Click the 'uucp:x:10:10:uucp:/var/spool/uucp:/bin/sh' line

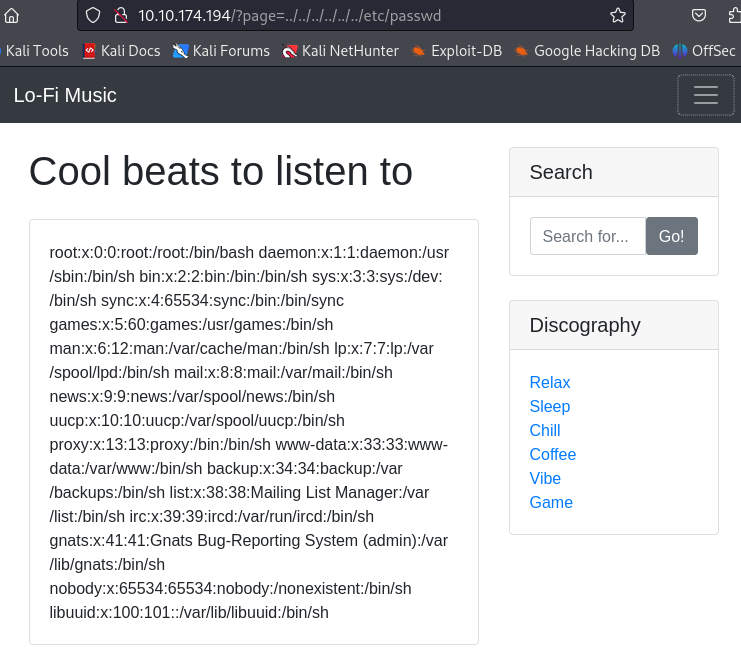pyautogui.click(x=197, y=421)
